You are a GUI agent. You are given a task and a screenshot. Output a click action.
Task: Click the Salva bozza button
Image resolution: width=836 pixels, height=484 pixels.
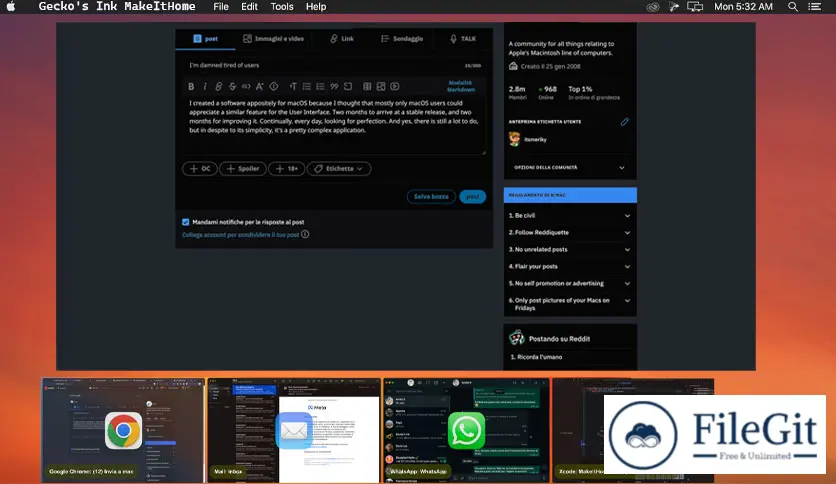point(431,197)
